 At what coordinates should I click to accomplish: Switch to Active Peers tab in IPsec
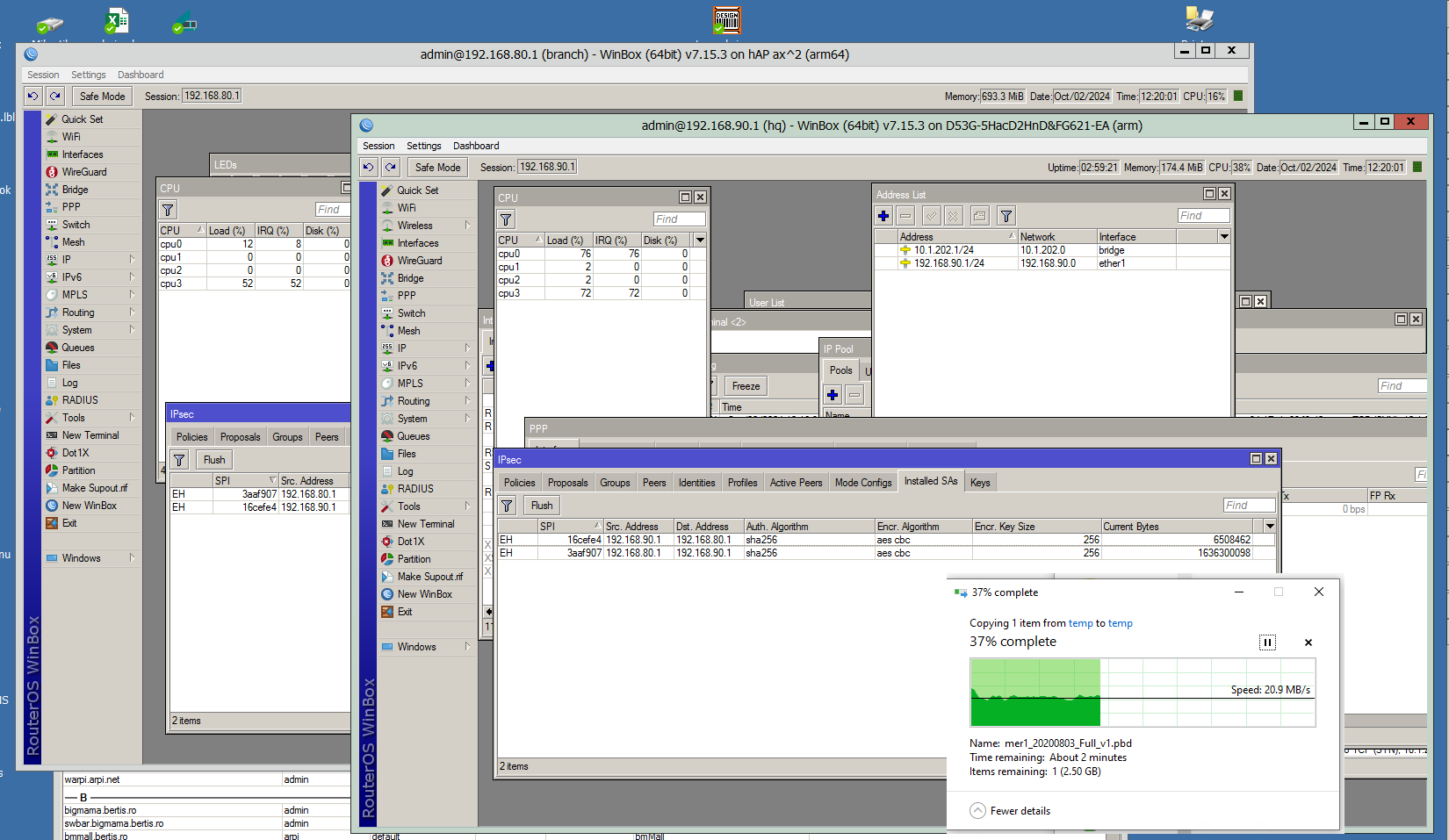pos(796,483)
